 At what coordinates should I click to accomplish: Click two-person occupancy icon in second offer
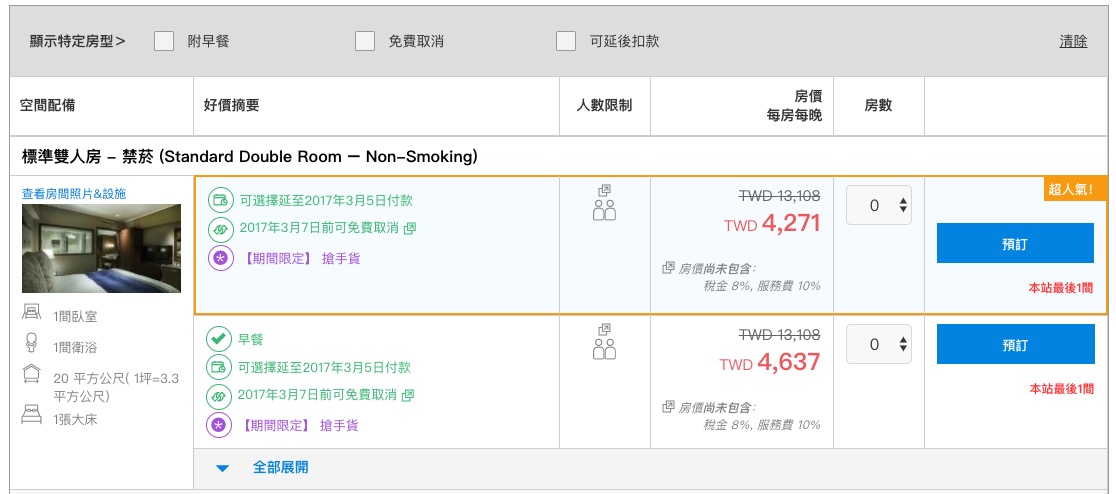click(x=604, y=349)
